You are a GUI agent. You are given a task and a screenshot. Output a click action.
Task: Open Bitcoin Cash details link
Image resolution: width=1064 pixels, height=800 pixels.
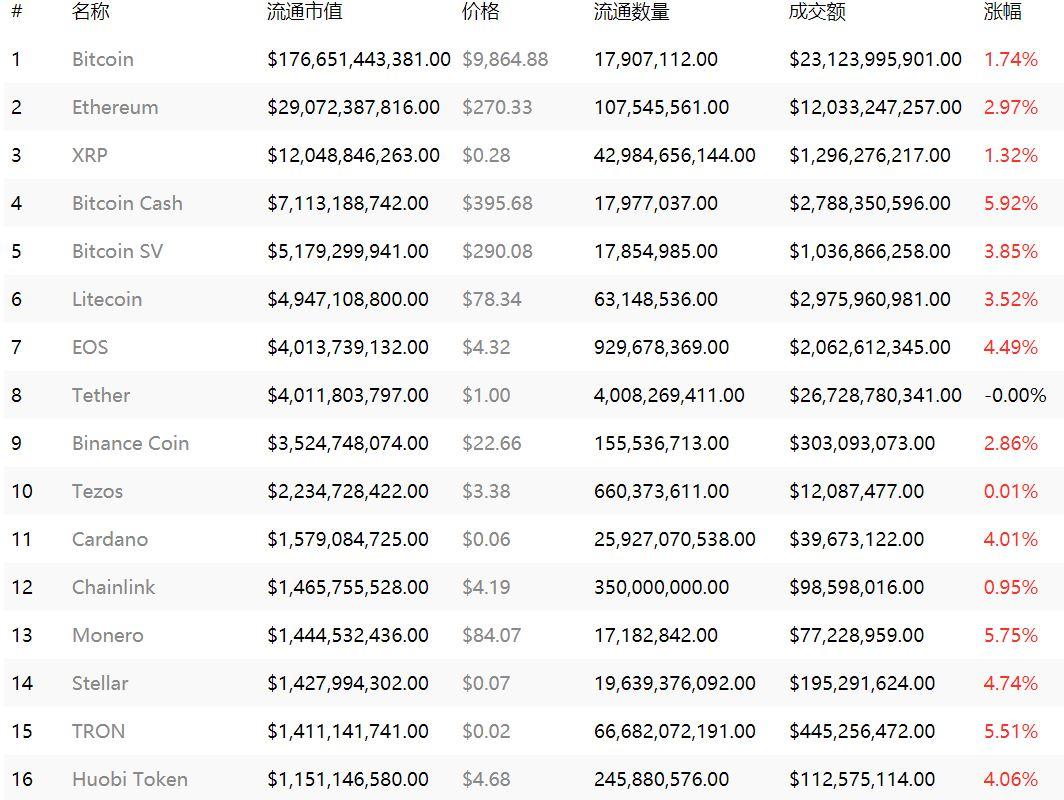tap(127, 203)
